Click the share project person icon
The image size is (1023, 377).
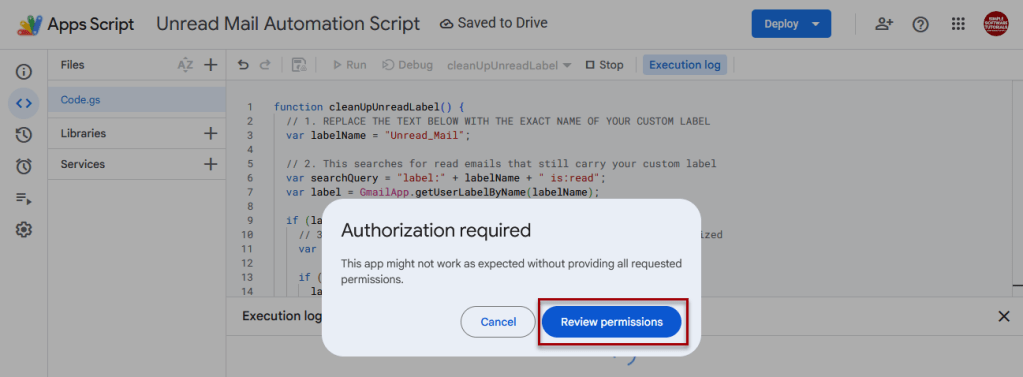884,24
